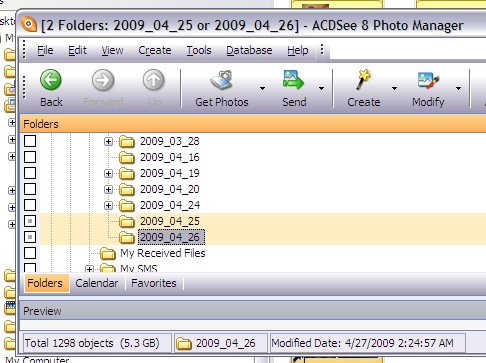
Task: Click the Get Photos camera icon
Action: click(221, 80)
